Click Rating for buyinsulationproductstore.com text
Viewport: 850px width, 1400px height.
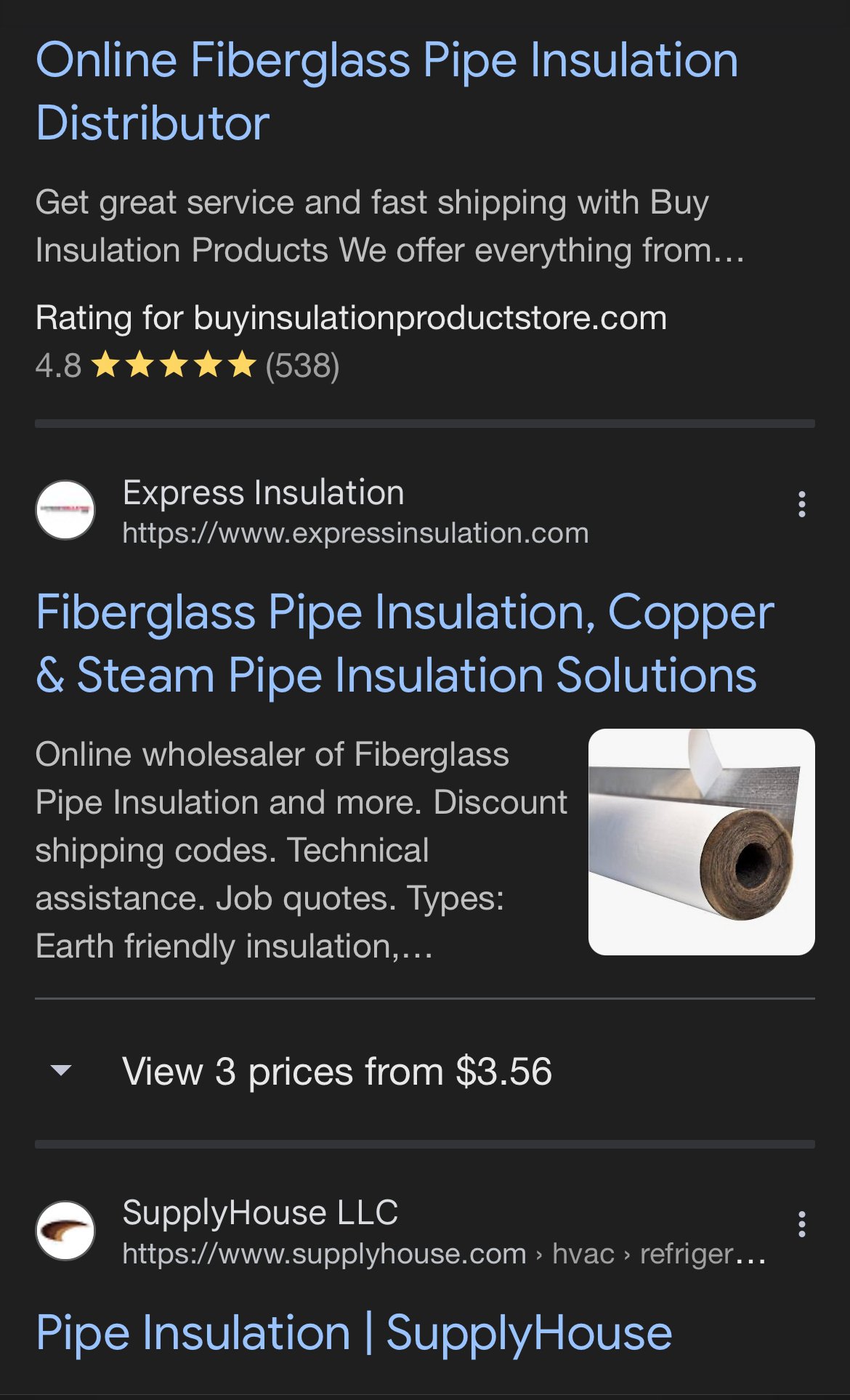(x=351, y=318)
